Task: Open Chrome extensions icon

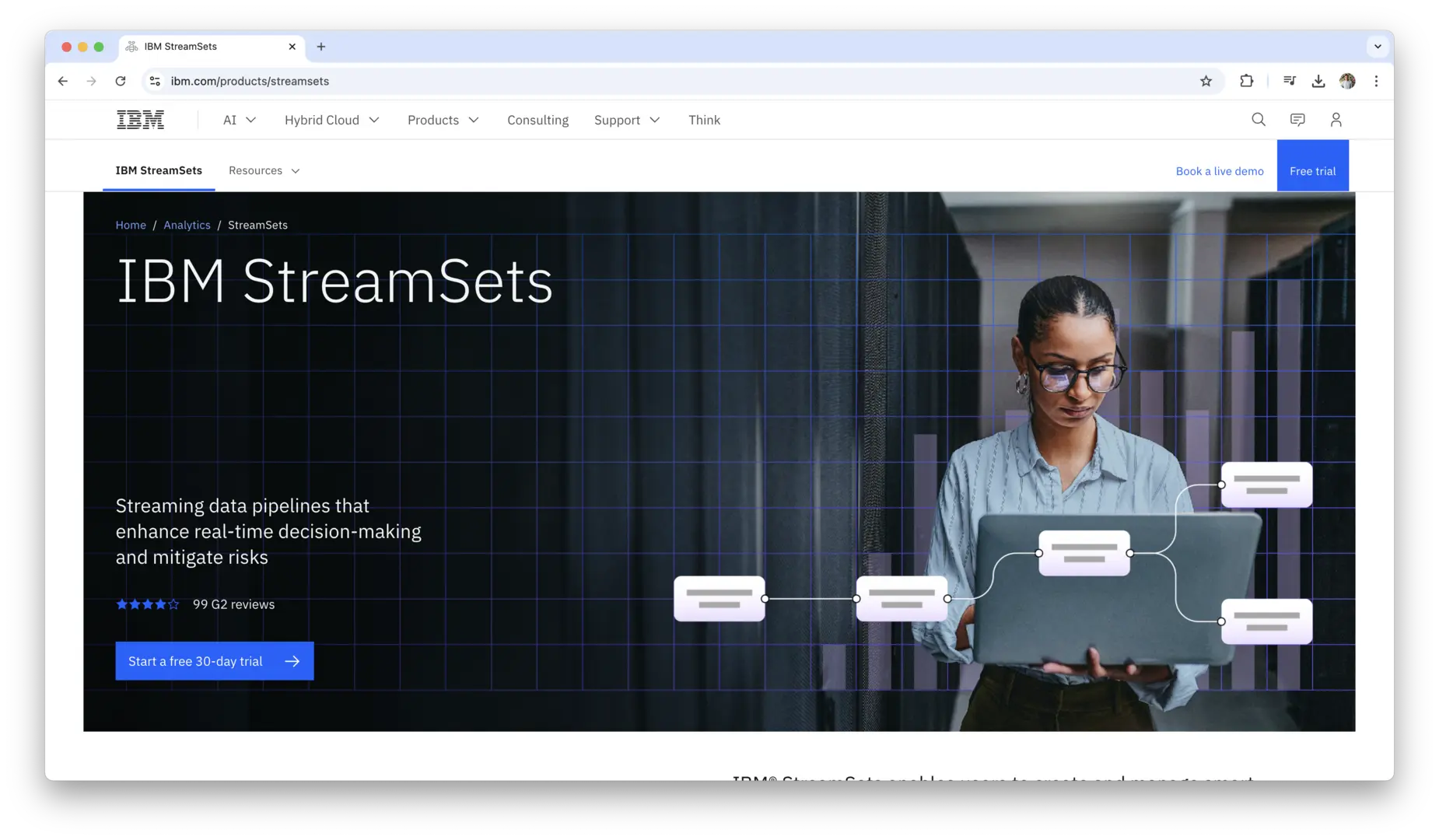Action: pyautogui.click(x=1246, y=81)
